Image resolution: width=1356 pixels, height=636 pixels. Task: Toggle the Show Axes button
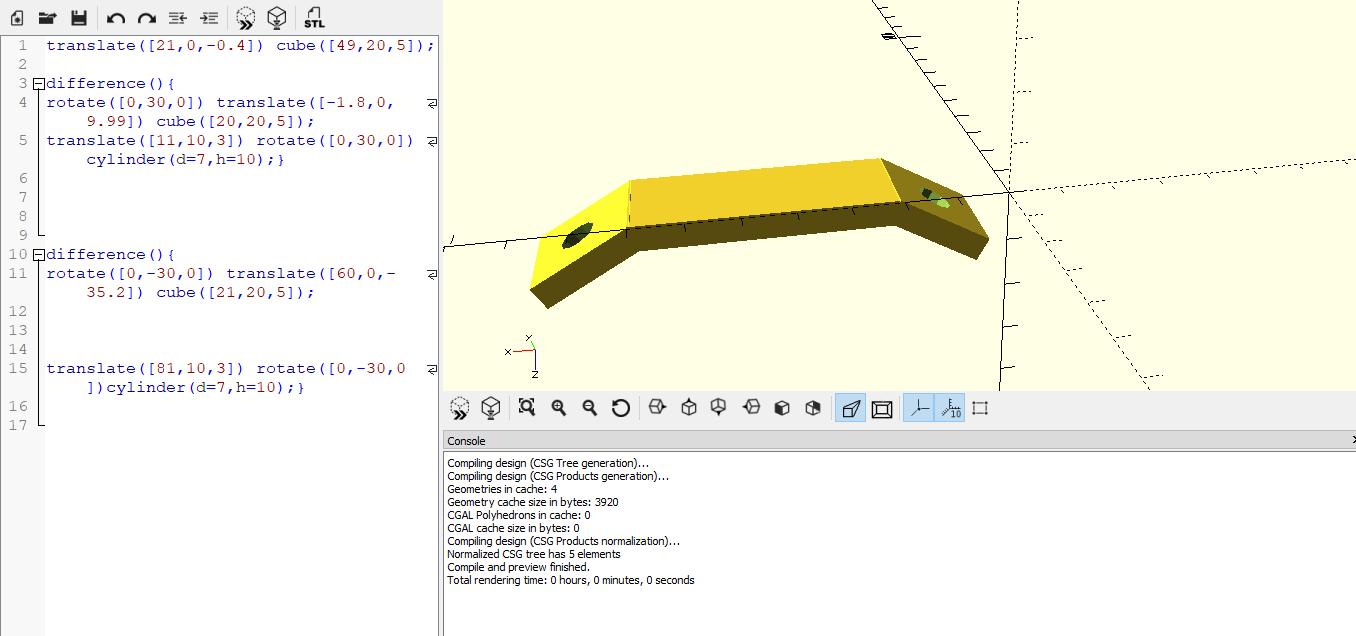918,408
